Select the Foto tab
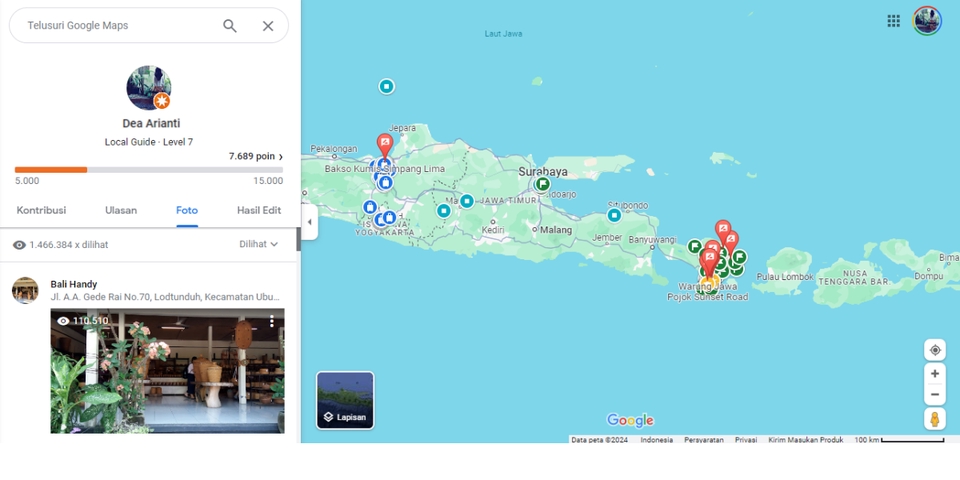Viewport: 960px width, 480px height. tap(187, 210)
